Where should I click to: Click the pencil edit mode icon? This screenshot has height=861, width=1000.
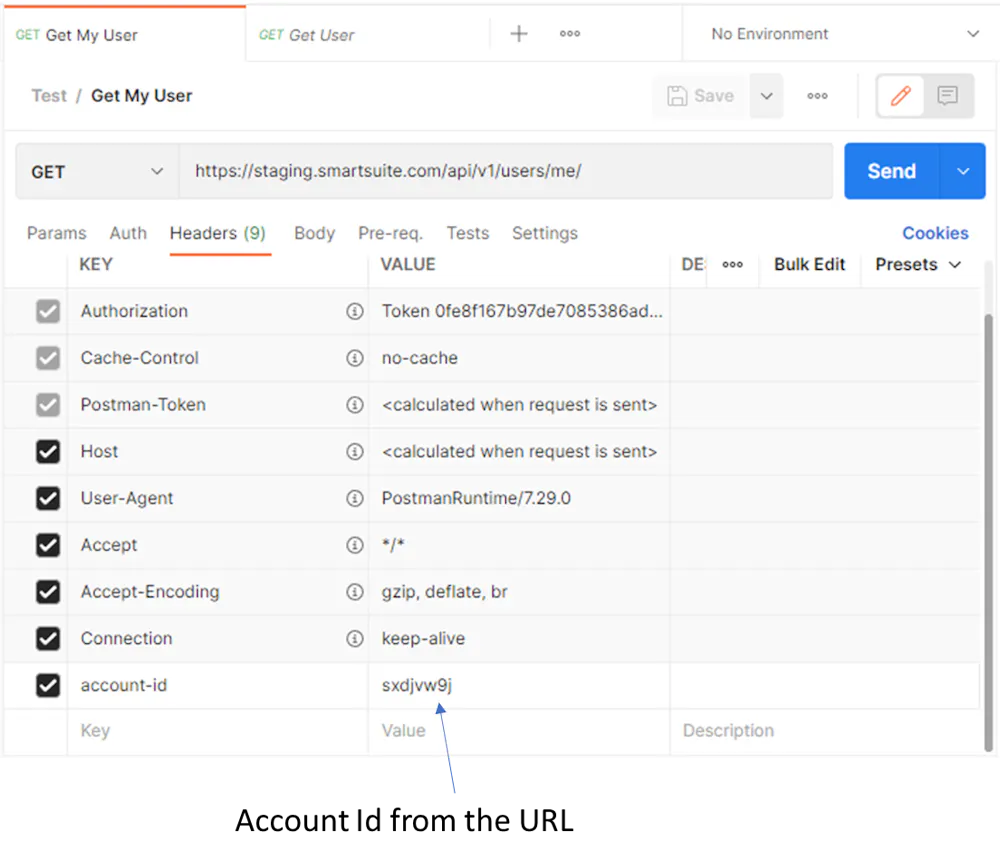click(901, 96)
